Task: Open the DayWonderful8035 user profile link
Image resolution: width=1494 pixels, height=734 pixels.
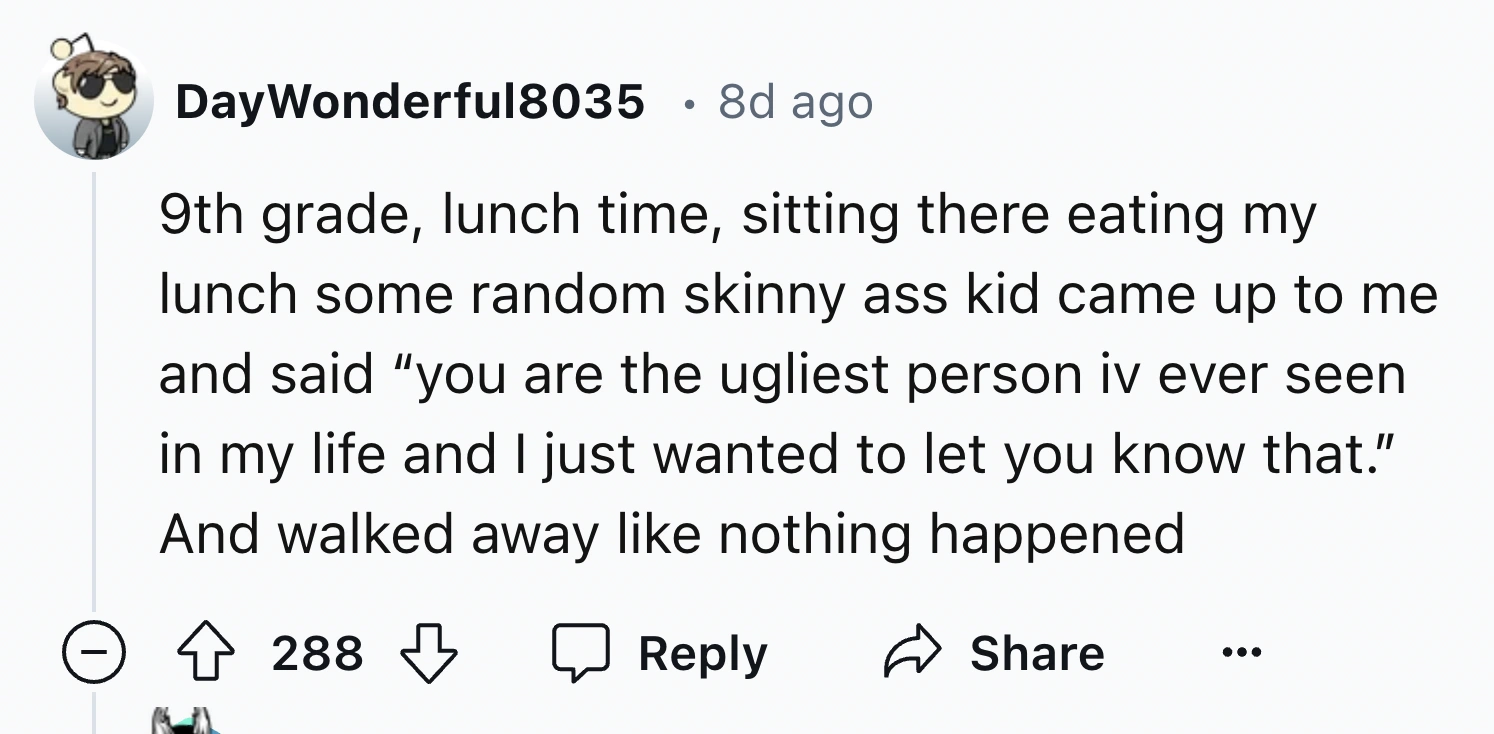Action: (x=410, y=101)
